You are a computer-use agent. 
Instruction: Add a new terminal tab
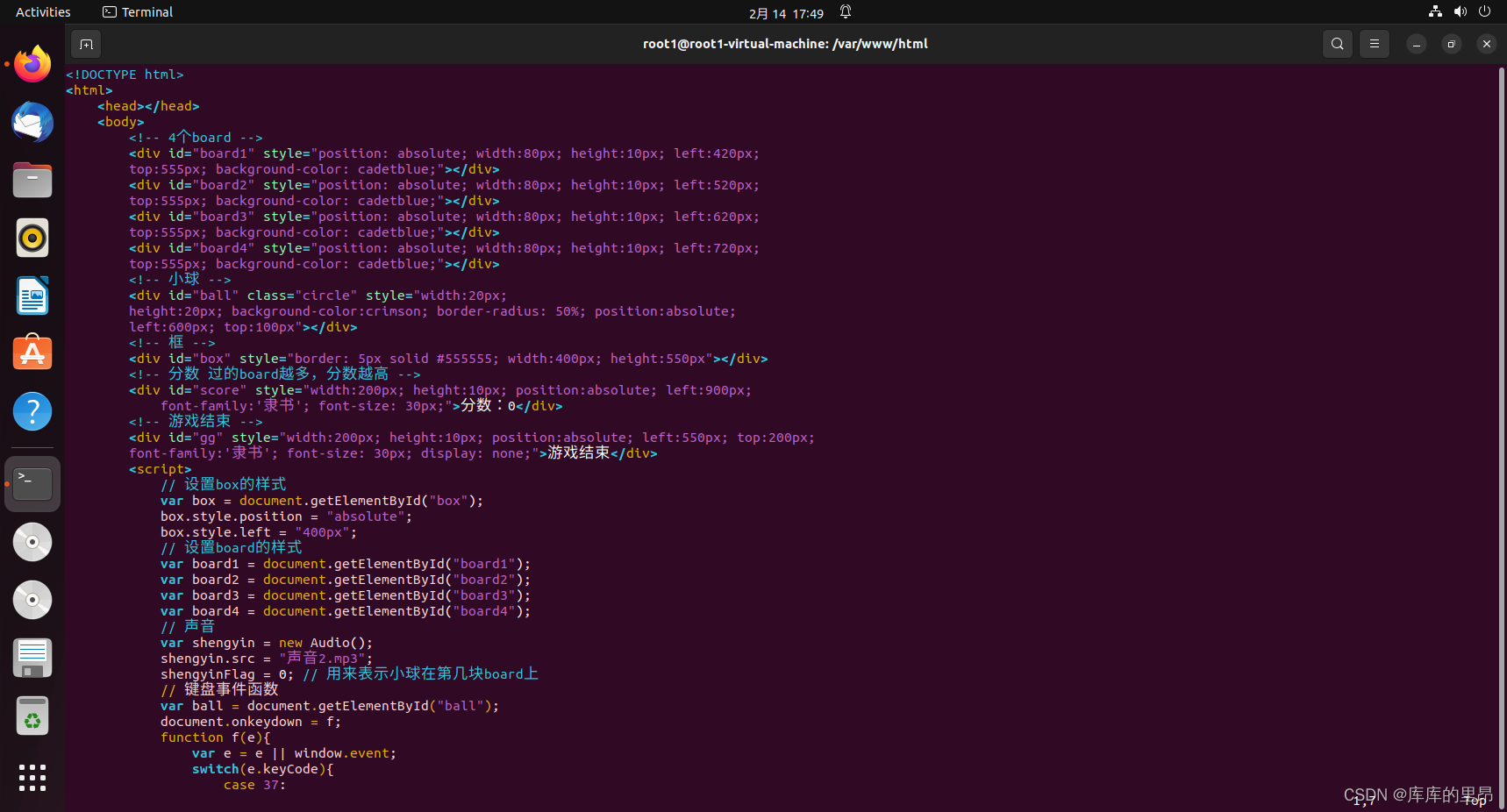point(86,44)
